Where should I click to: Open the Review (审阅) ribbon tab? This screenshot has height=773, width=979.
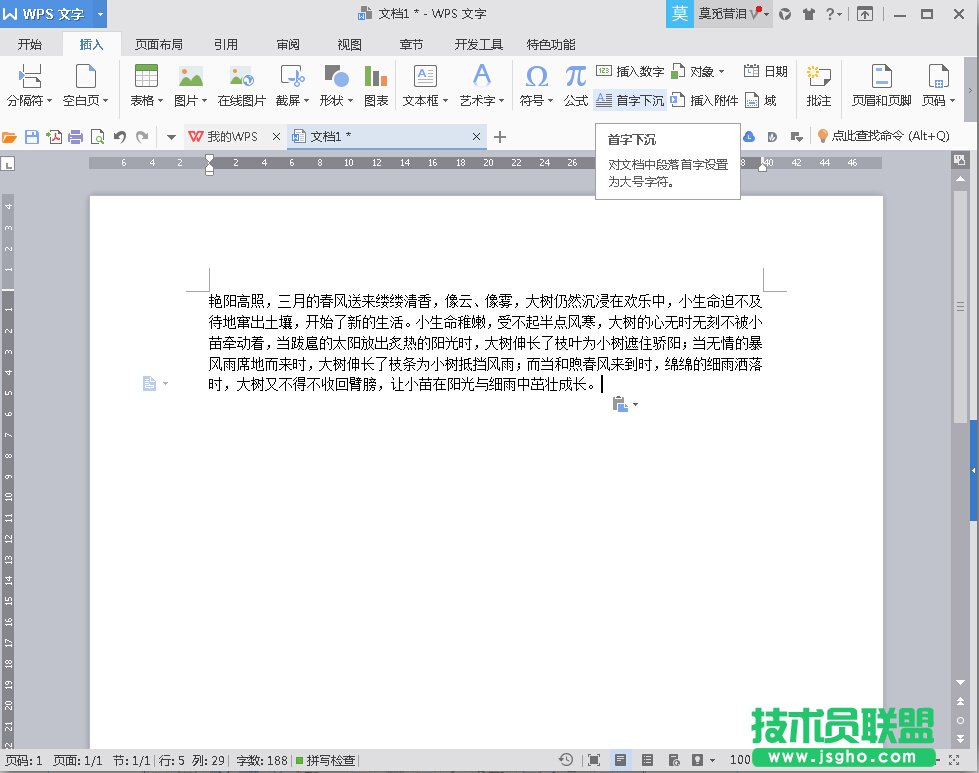(x=288, y=45)
